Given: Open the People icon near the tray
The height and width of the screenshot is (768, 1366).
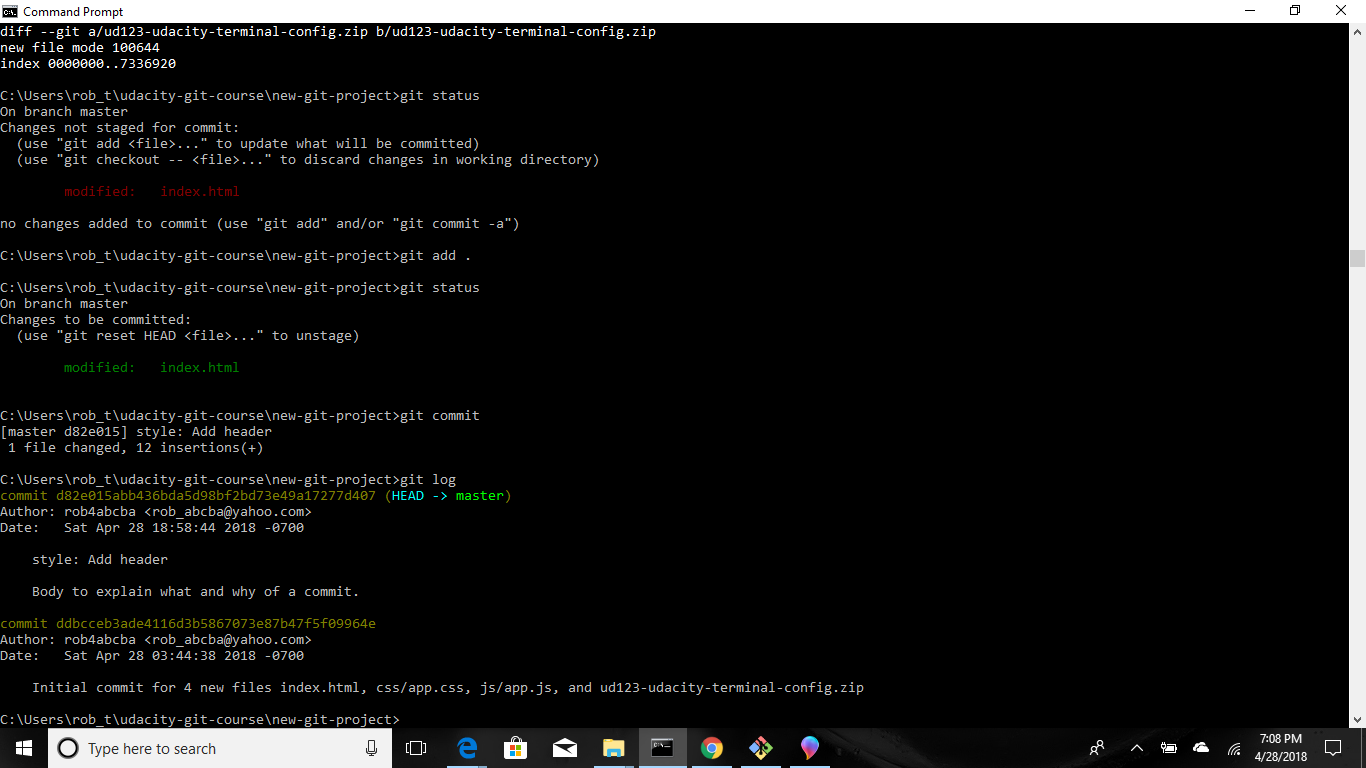Looking at the screenshot, I should pyautogui.click(x=1097, y=747).
